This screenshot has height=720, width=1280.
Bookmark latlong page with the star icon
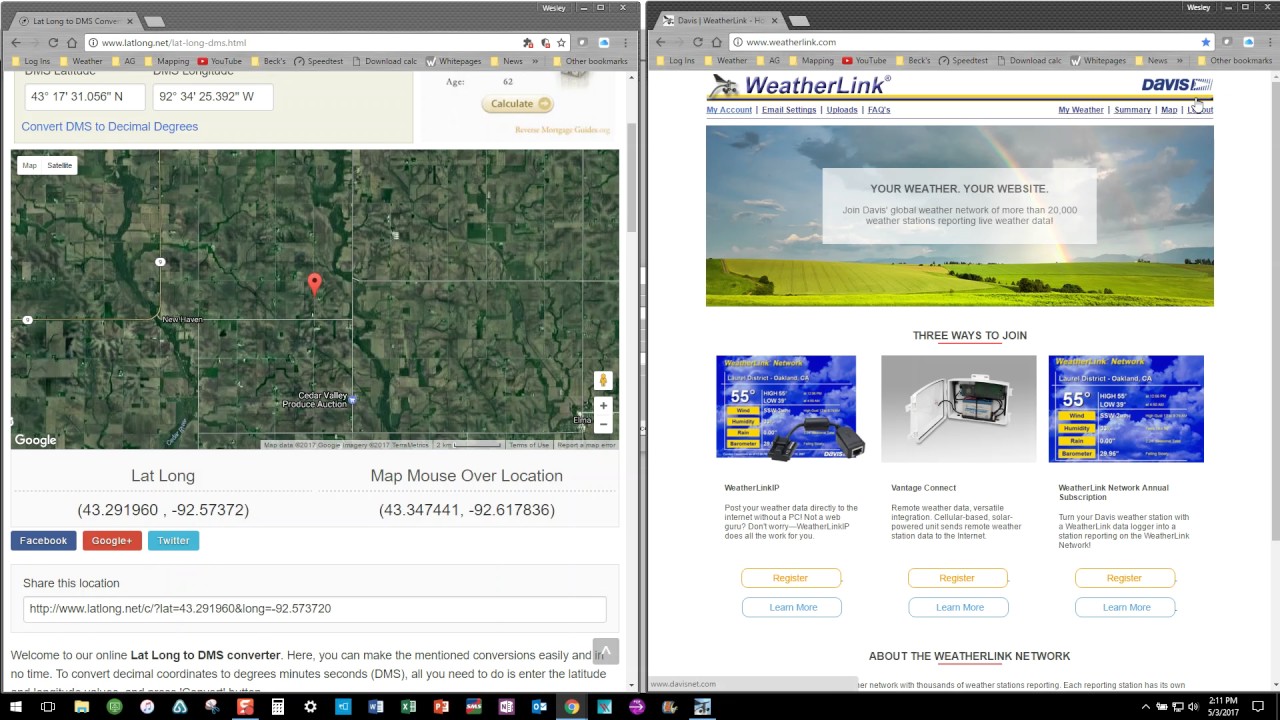point(562,43)
